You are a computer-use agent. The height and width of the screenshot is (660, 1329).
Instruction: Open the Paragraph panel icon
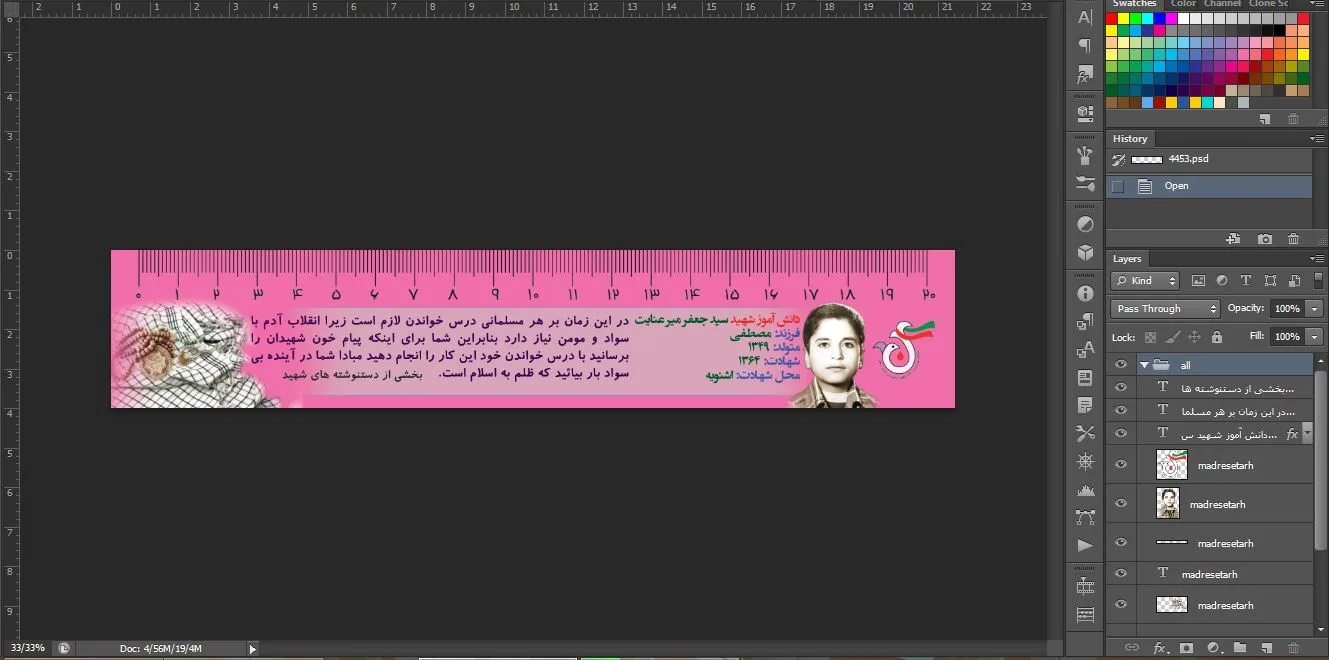[1085, 46]
